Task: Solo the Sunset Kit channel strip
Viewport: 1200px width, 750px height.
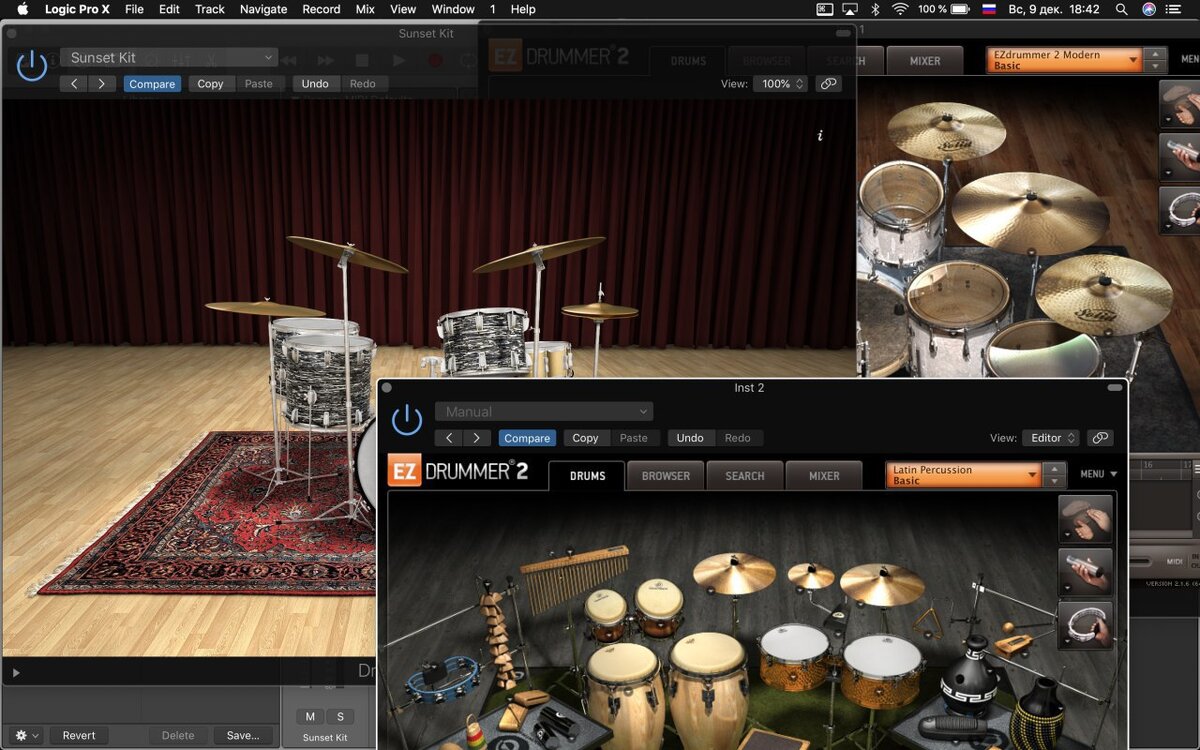Action: (340, 716)
